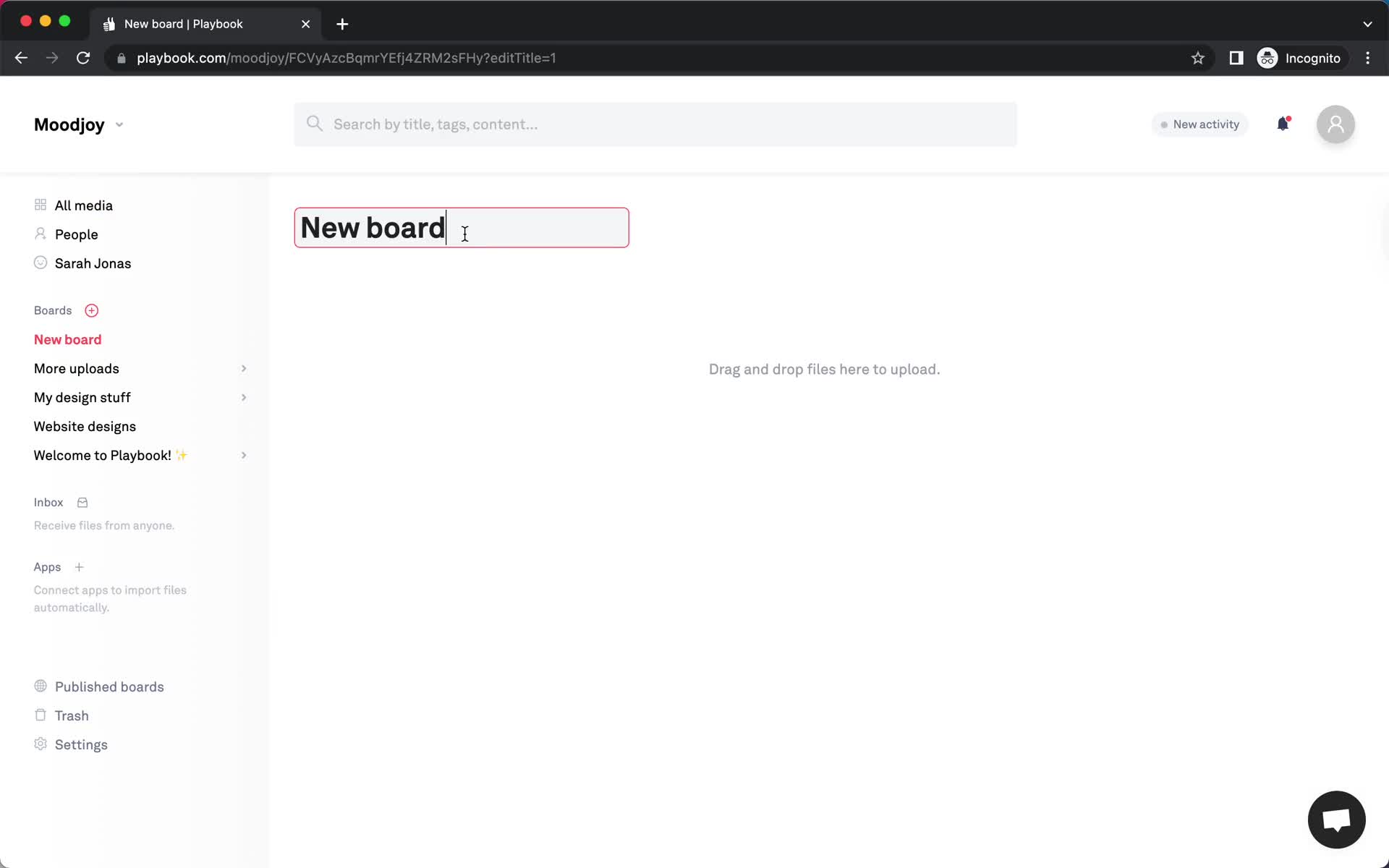Open Published boards icon
Image resolution: width=1389 pixels, height=868 pixels.
point(40,687)
